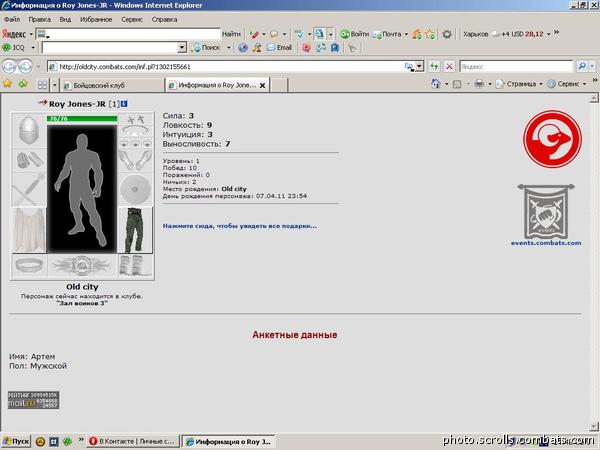Open the Страница dropdown menu
The width and height of the screenshot is (600, 450).
[520, 84]
